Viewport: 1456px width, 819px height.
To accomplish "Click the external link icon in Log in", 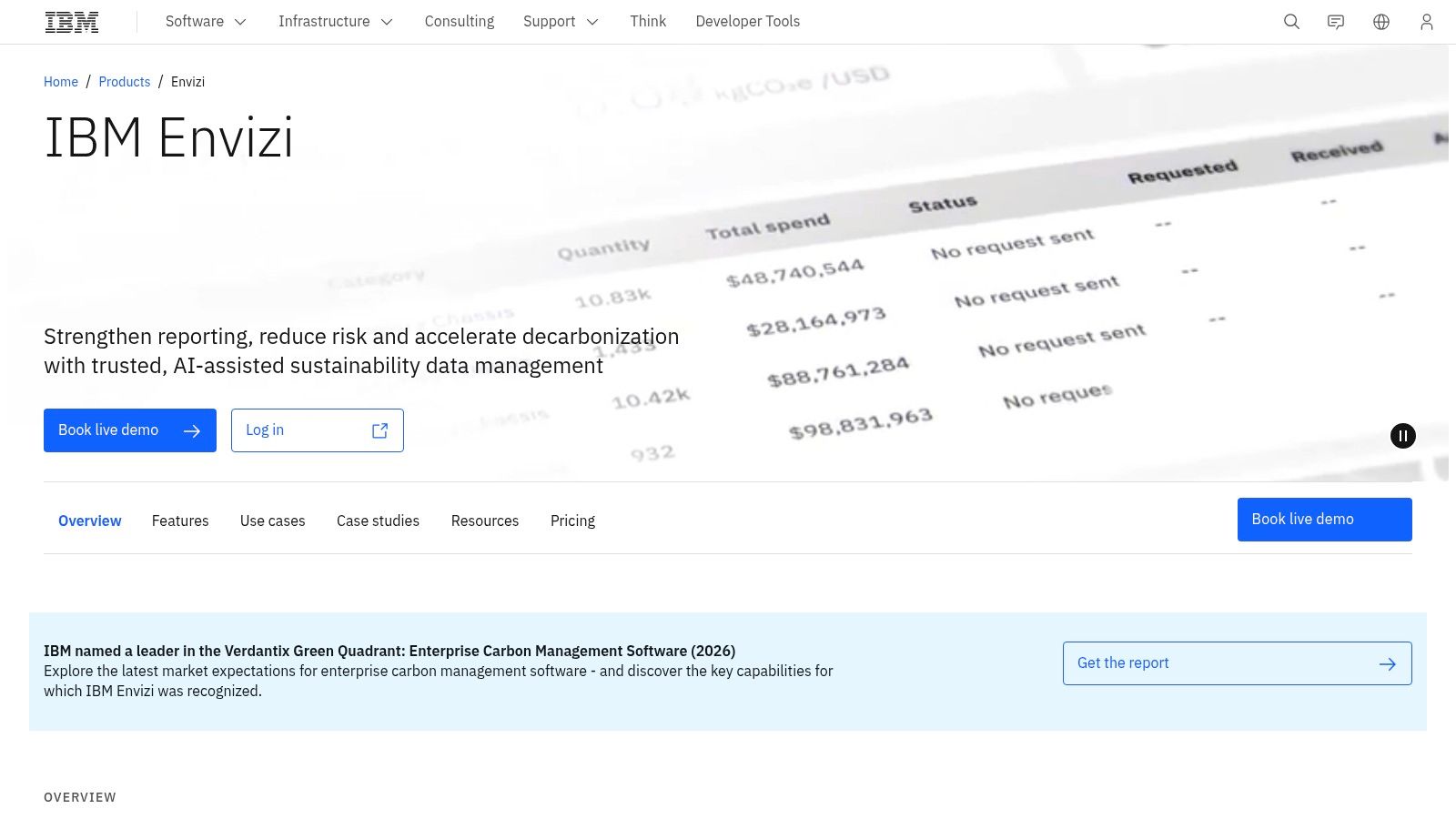I will click(x=380, y=430).
